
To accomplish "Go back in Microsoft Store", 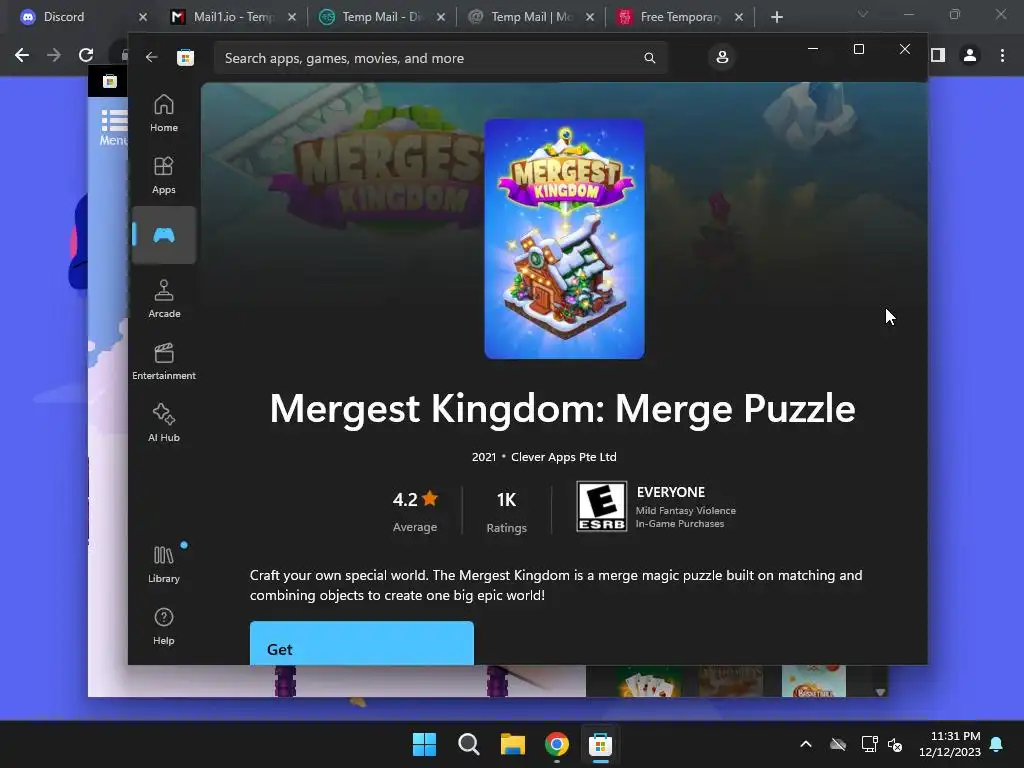I will [x=152, y=57].
